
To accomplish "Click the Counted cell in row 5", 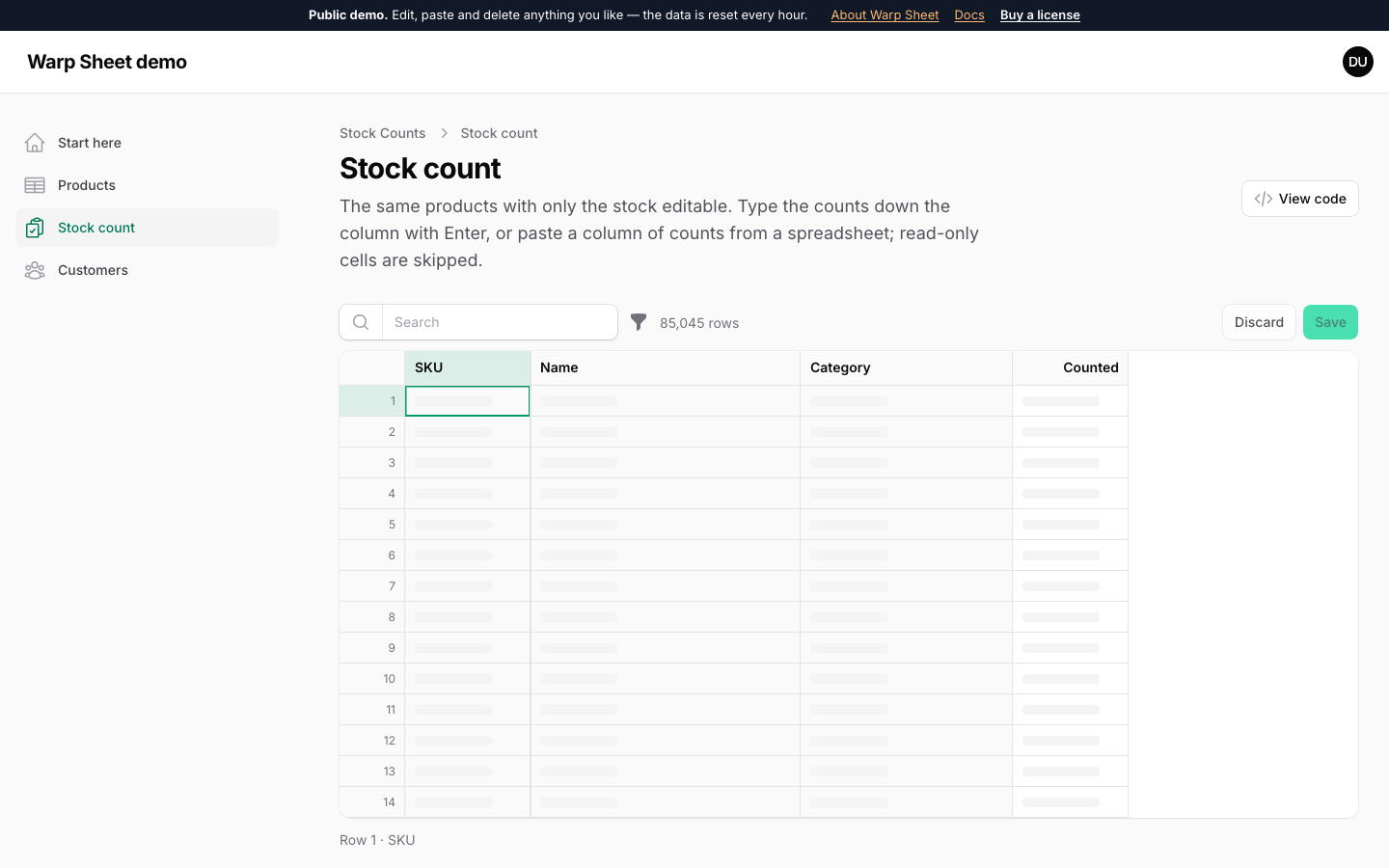I will click(1071, 525).
